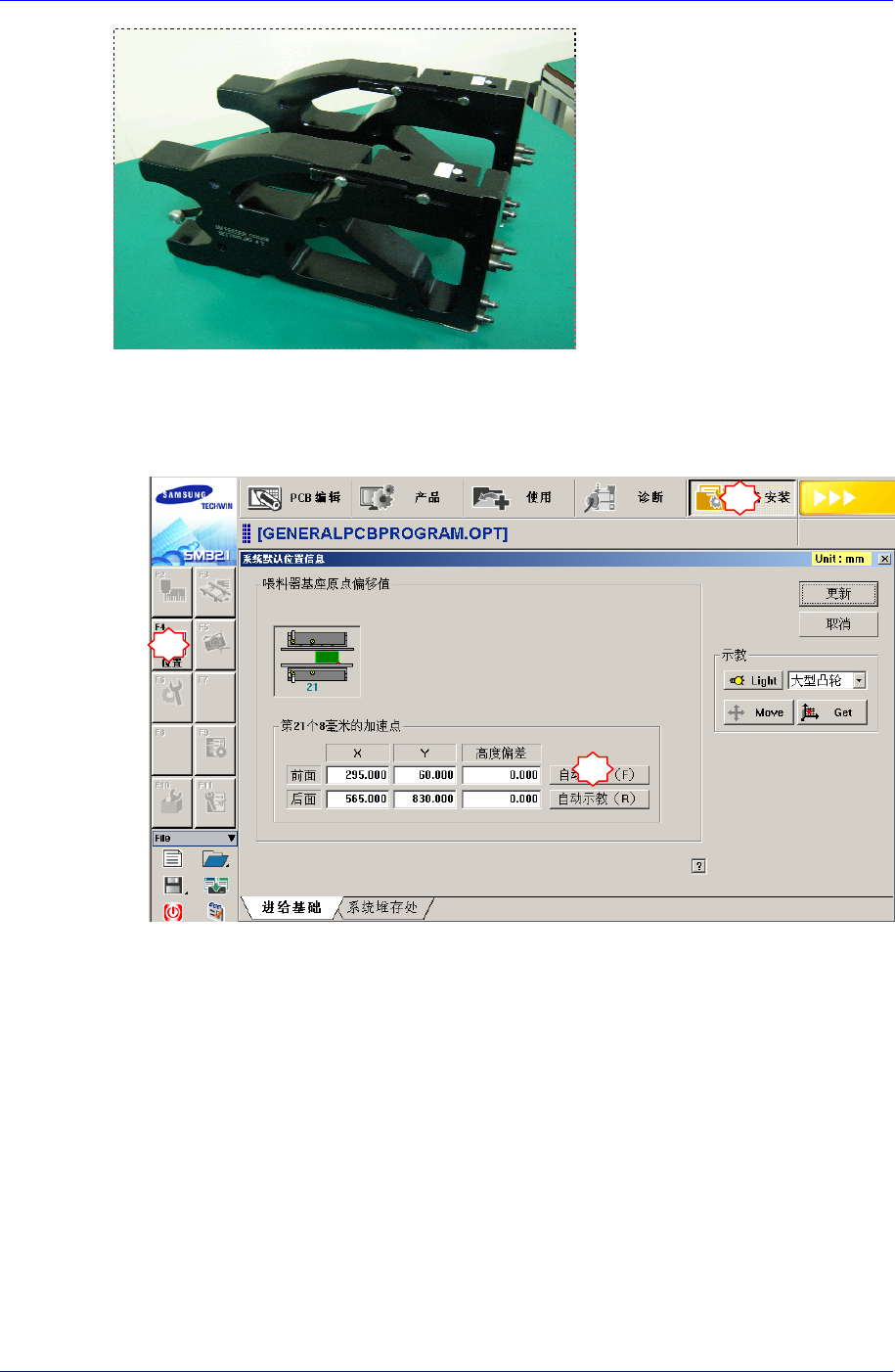
Task: Click the front 高度偏差 field
Action: [501, 775]
